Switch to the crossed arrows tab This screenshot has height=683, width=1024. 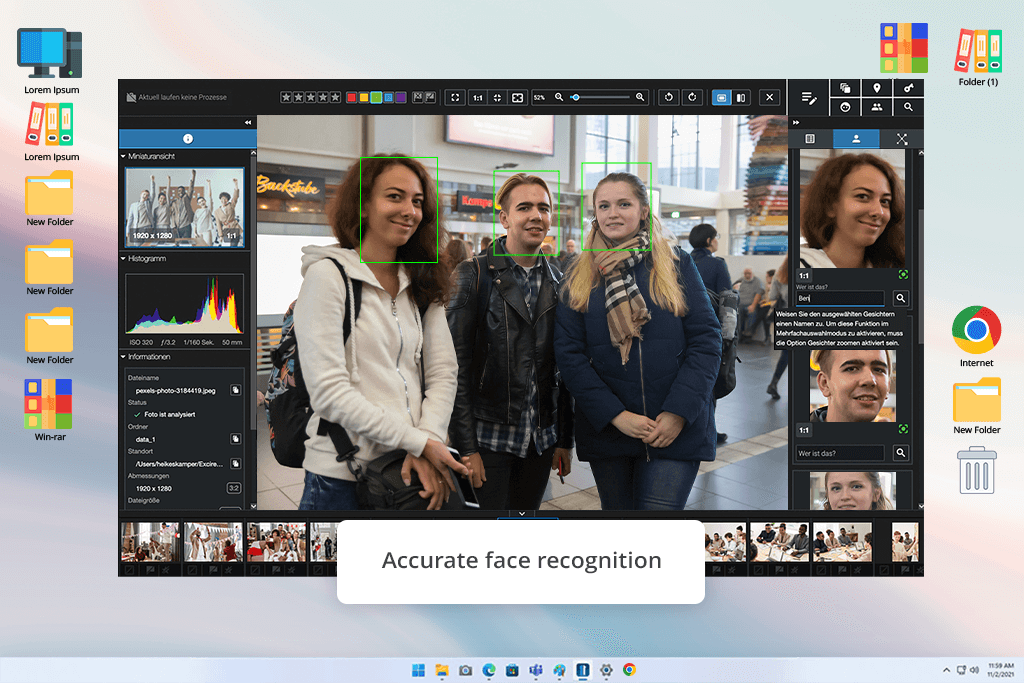pyautogui.click(x=902, y=138)
